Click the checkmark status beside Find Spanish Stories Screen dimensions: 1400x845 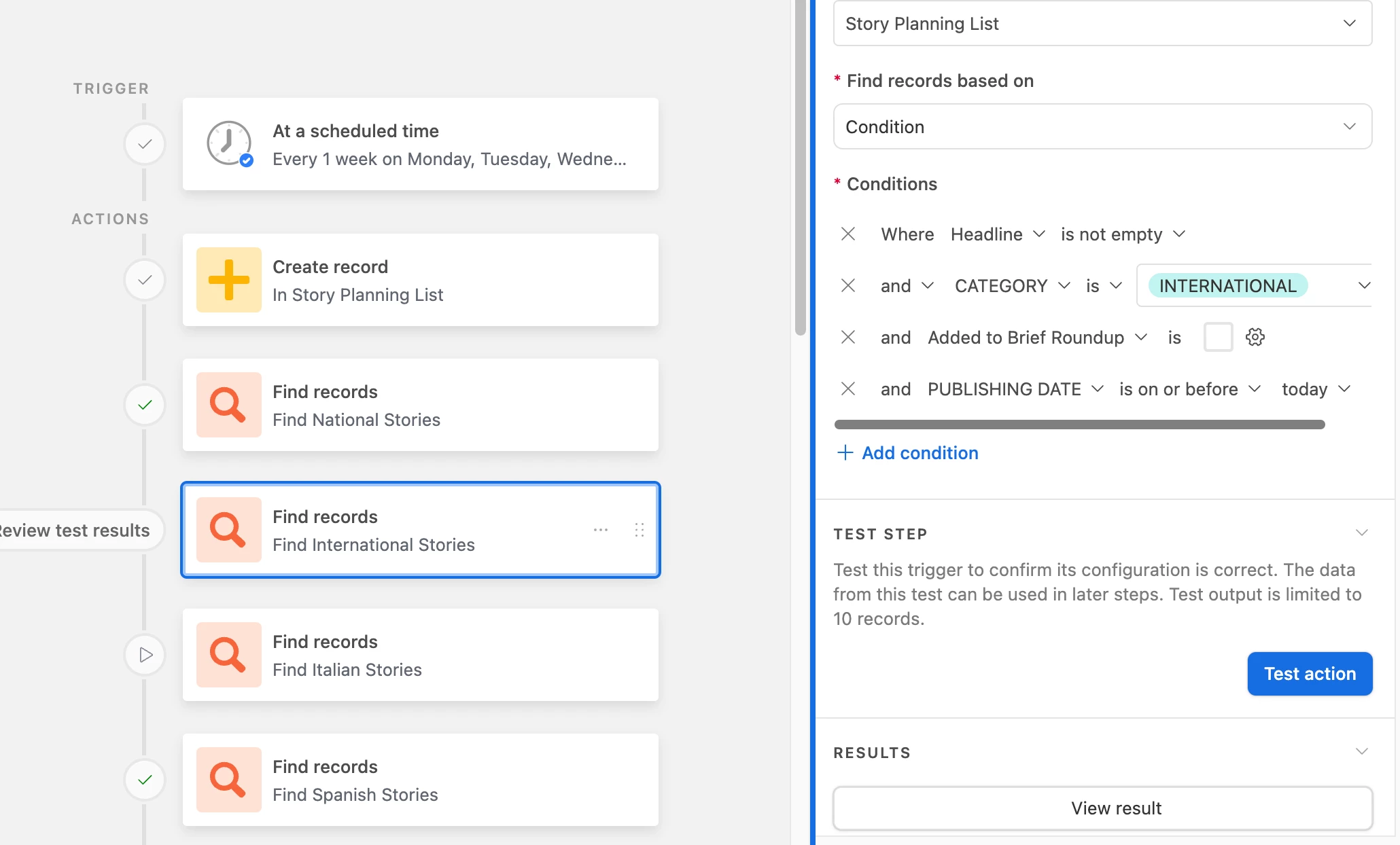tap(145, 780)
